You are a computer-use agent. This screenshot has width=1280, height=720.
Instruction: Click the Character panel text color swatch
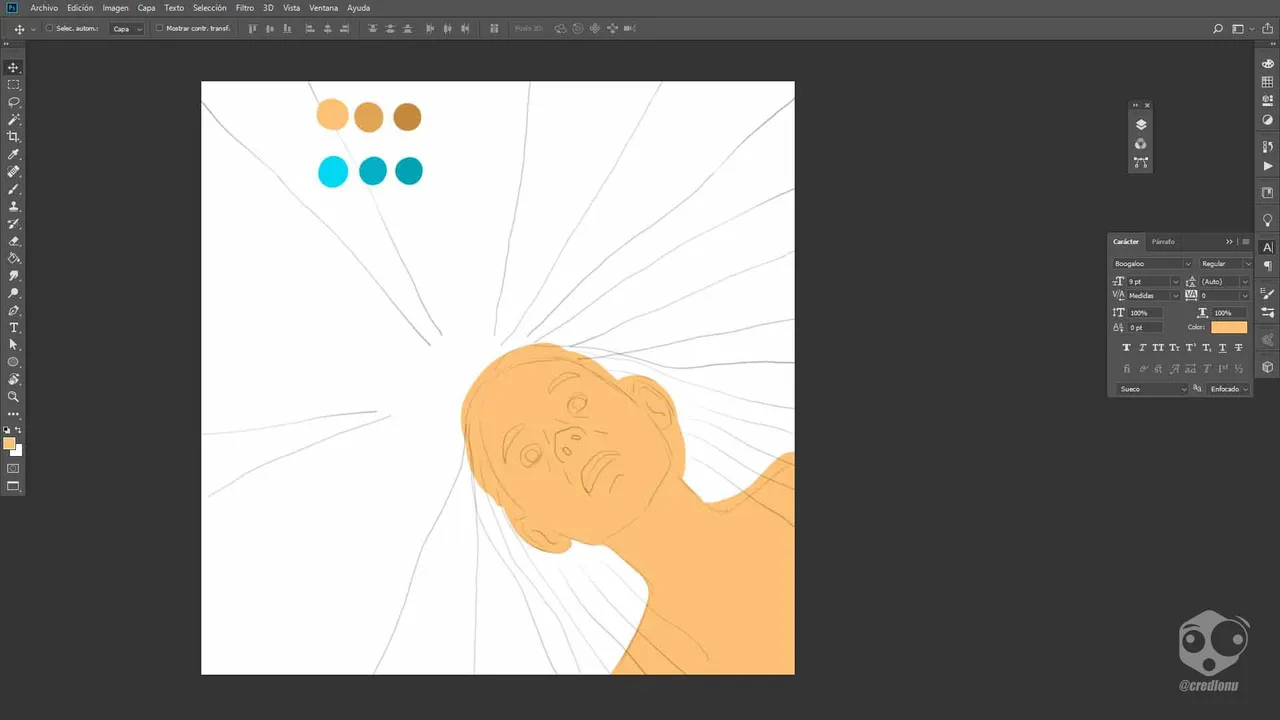pos(1229,327)
